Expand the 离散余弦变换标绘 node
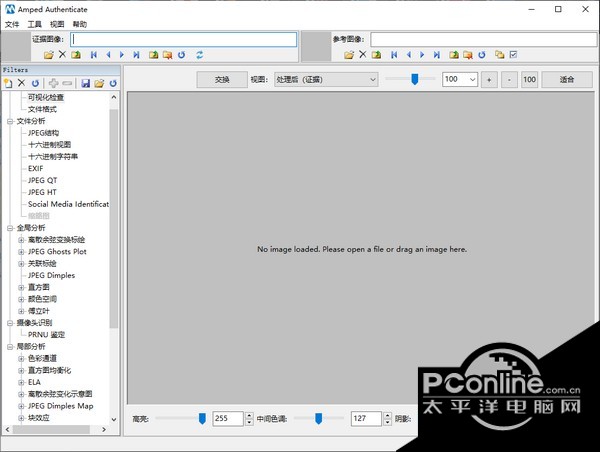The width and height of the screenshot is (600, 452). (21, 240)
